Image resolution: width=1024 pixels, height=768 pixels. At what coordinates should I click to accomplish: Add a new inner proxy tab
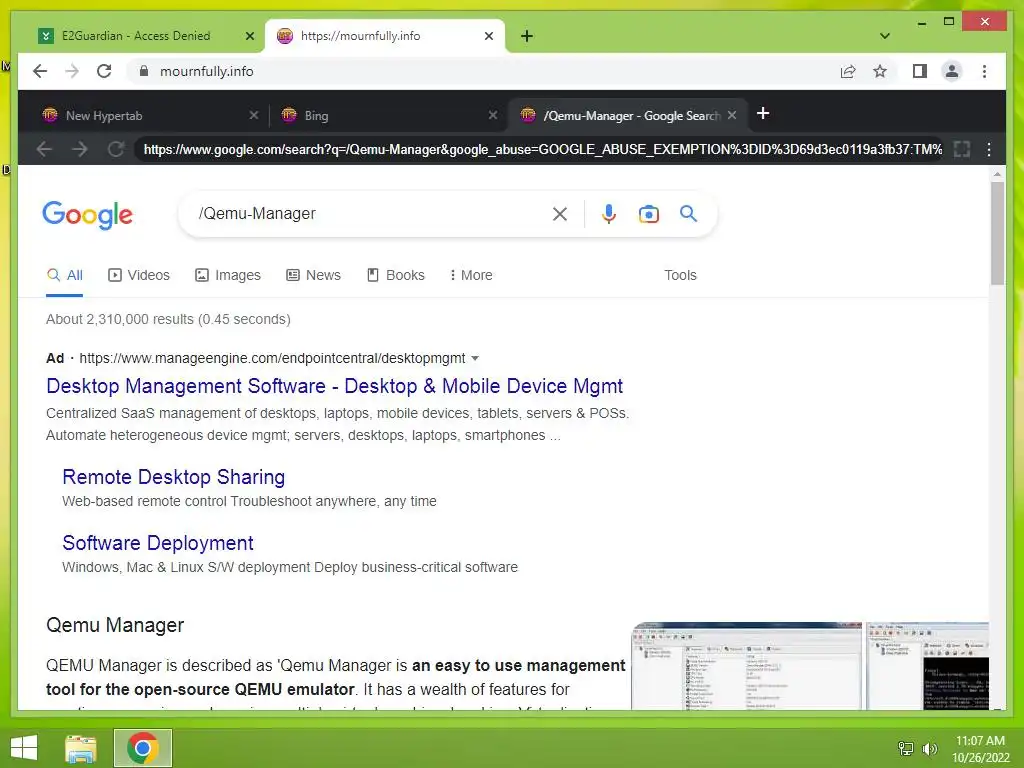point(763,114)
